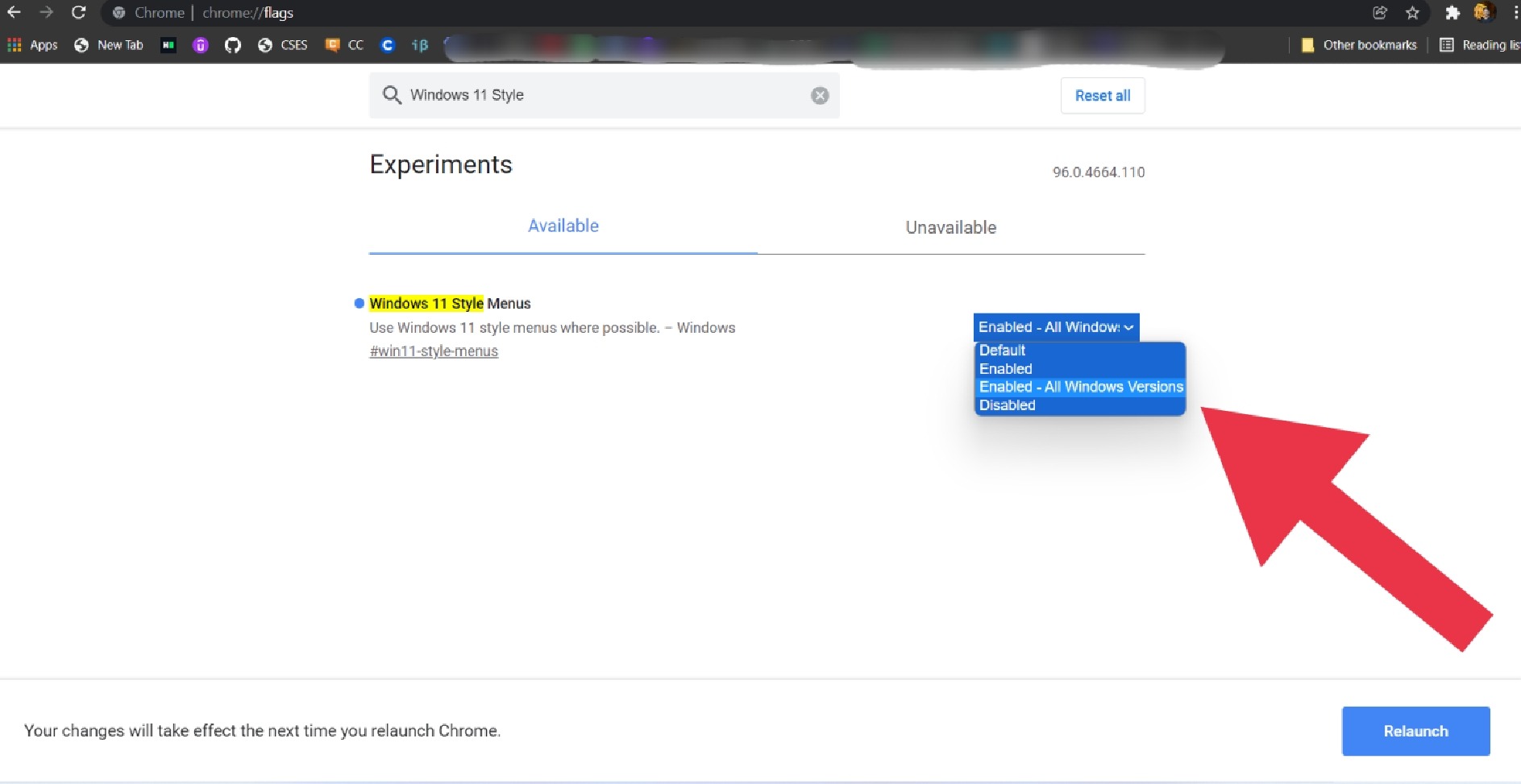The image size is (1521, 784).
Task: Relaunch Chrome to apply changes
Action: 1415,731
